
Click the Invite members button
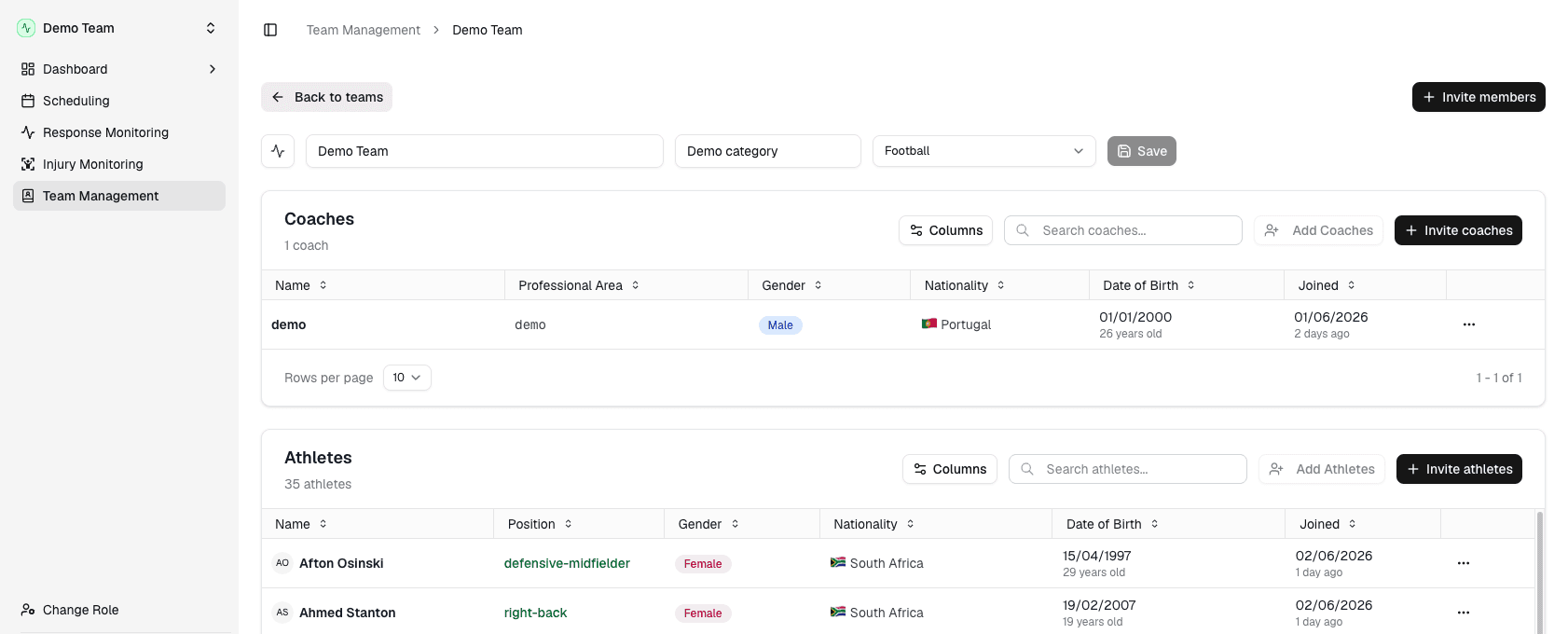1479,97
